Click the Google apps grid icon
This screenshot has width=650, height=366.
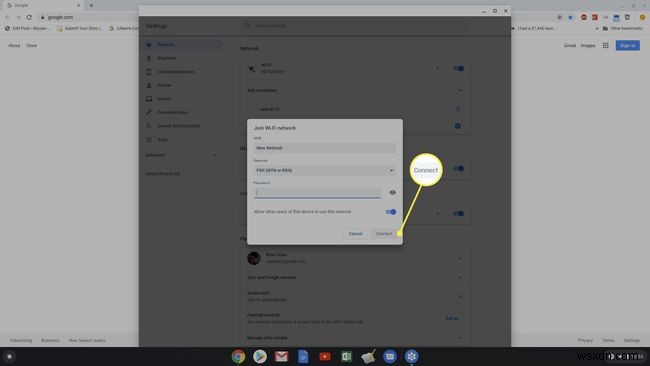[x=605, y=45]
